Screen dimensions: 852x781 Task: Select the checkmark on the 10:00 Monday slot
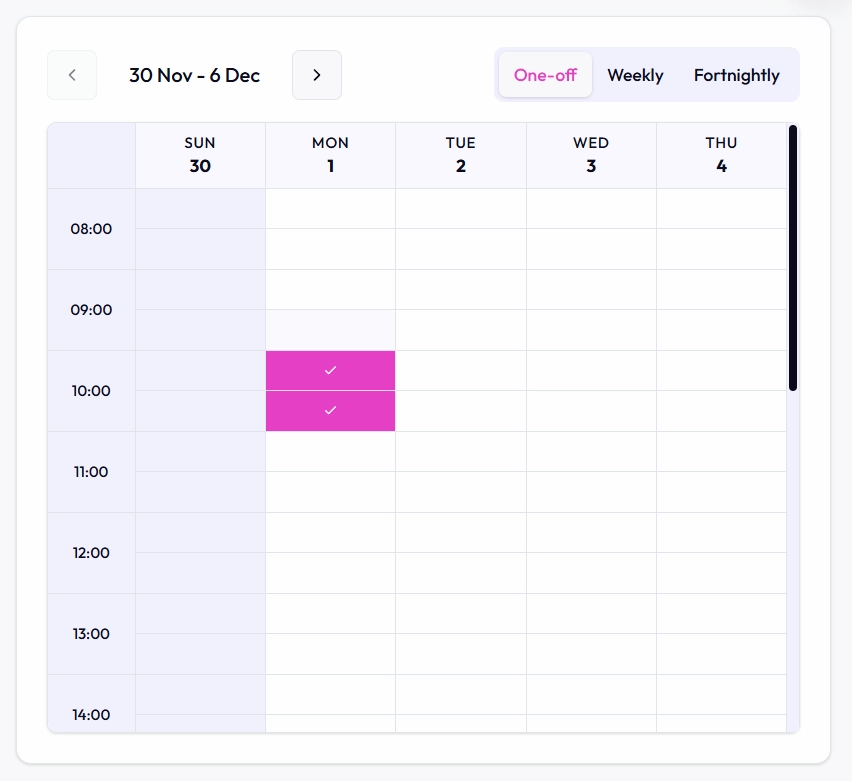tap(330, 370)
